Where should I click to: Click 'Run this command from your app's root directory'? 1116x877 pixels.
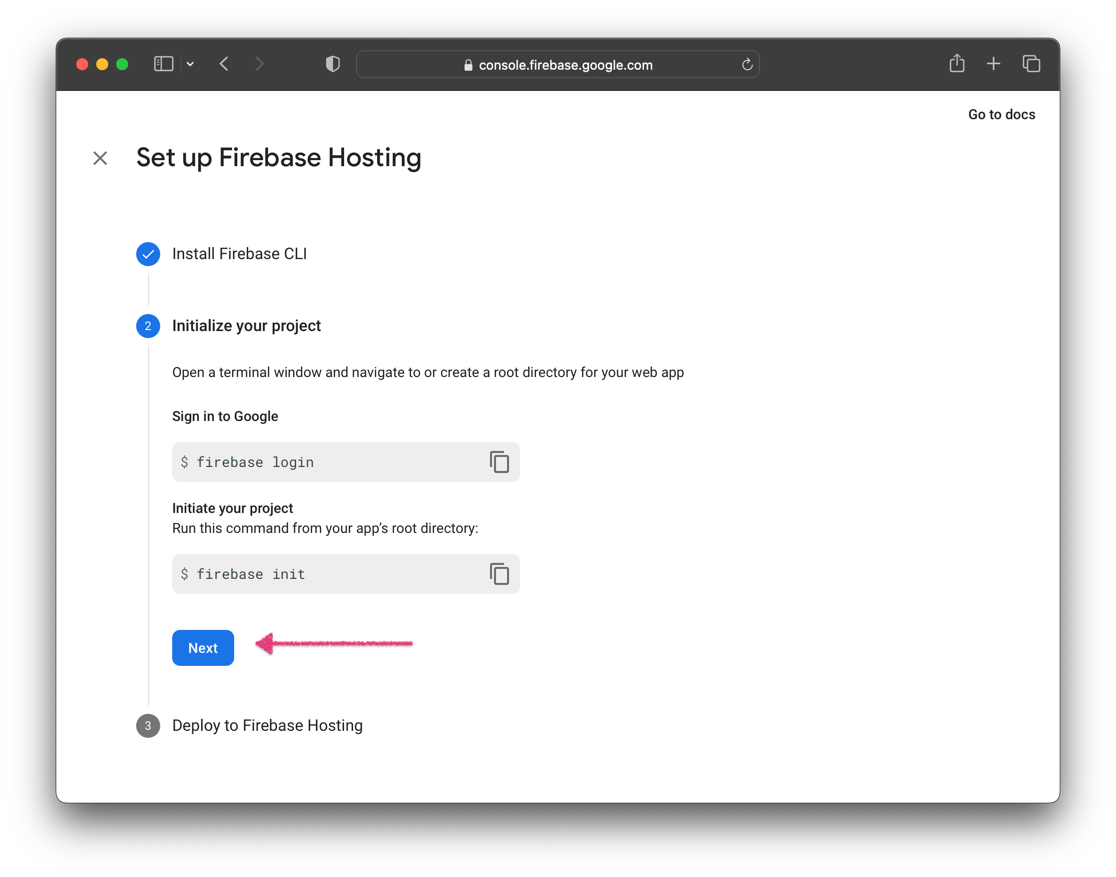325,528
